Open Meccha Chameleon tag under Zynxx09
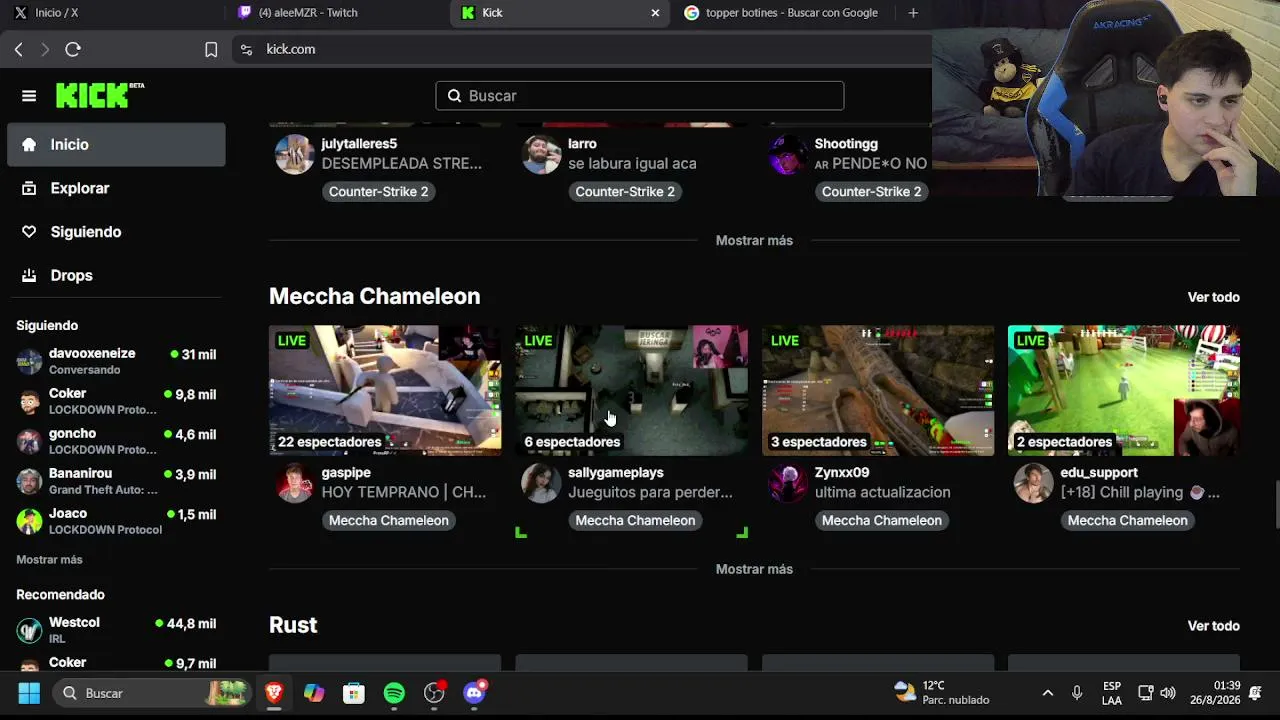The image size is (1280, 720). 881,521
